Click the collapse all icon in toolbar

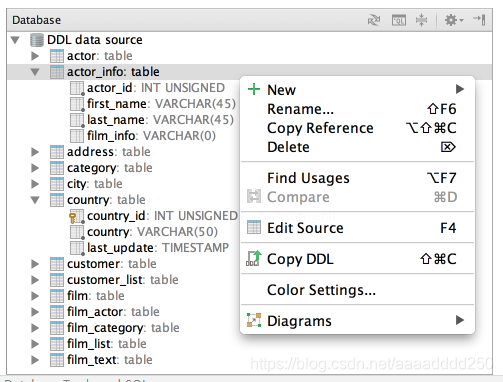(421, 20)
